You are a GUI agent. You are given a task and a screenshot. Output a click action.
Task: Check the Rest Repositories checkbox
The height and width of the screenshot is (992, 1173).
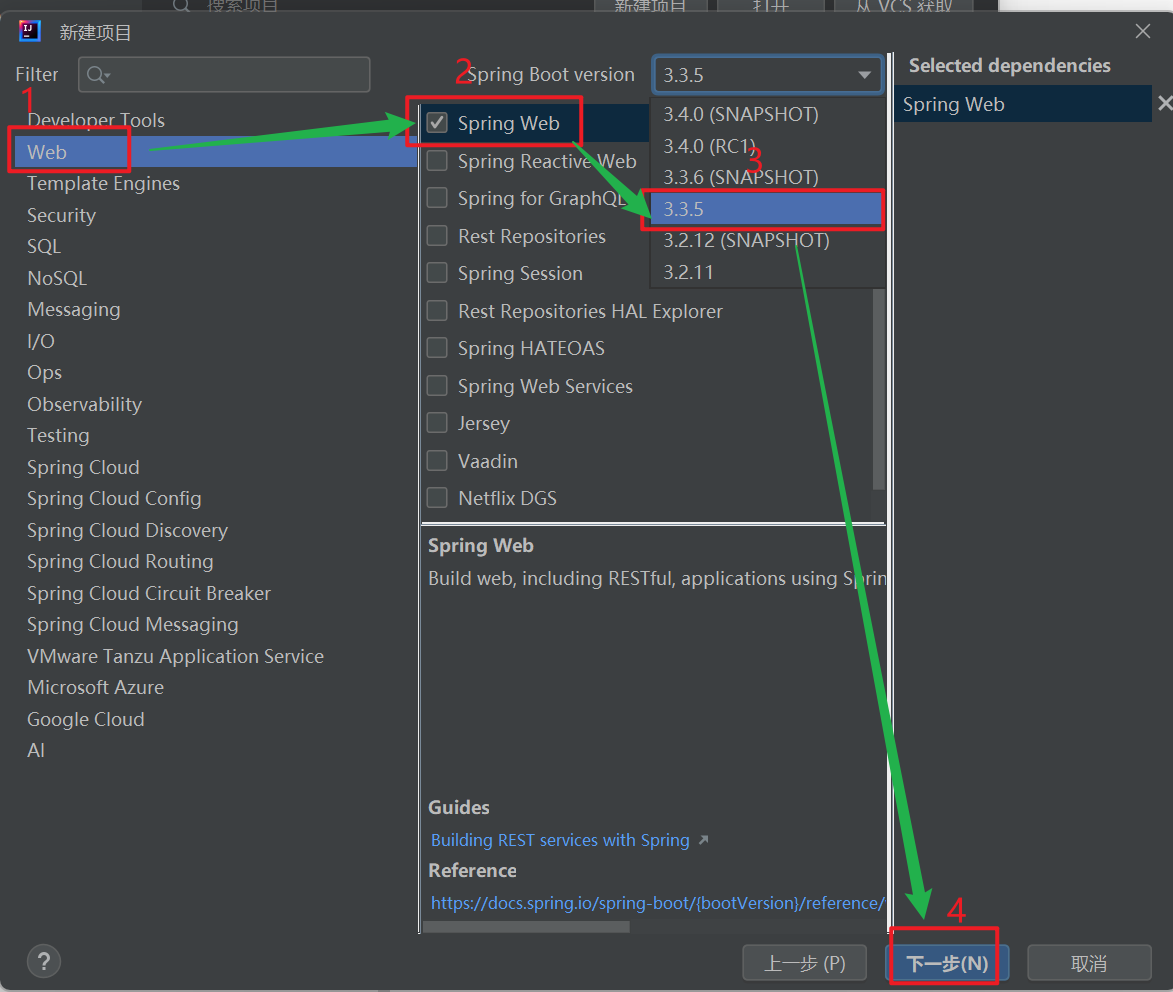coord(437,236)
